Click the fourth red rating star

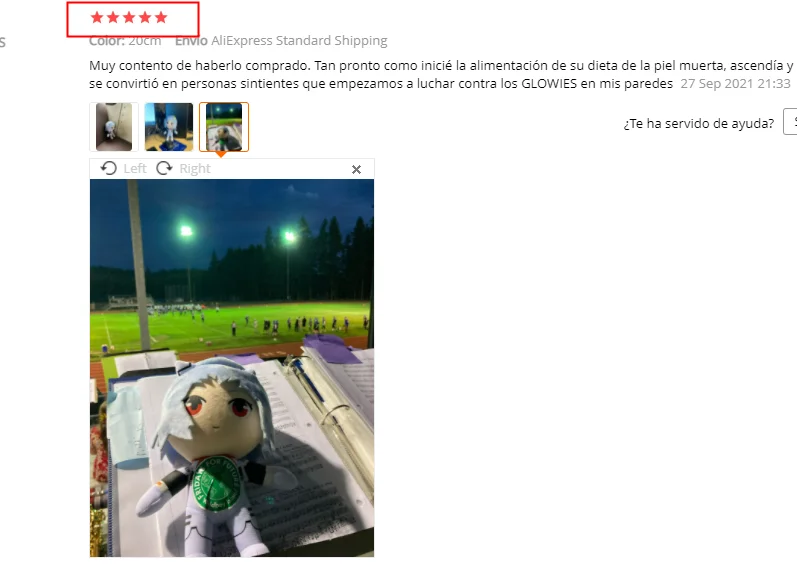(x=145, y=18)
